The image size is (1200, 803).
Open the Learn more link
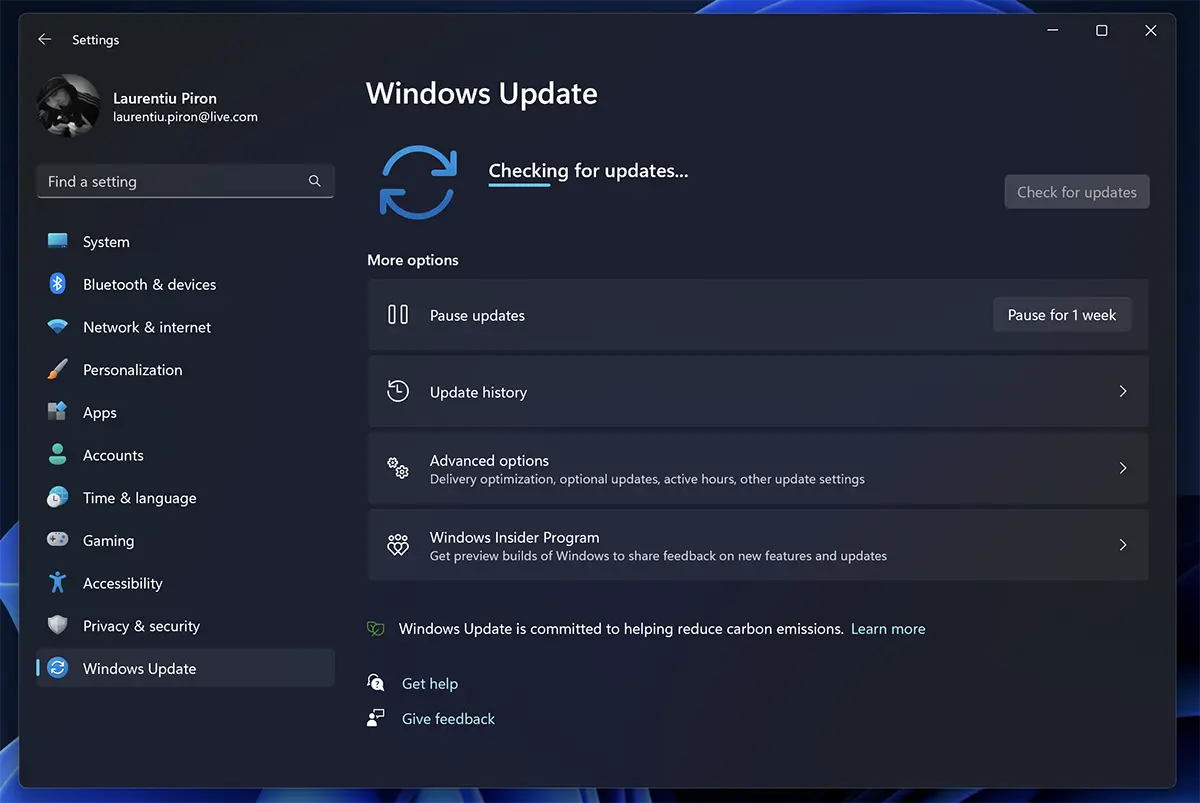coord(888,629)
